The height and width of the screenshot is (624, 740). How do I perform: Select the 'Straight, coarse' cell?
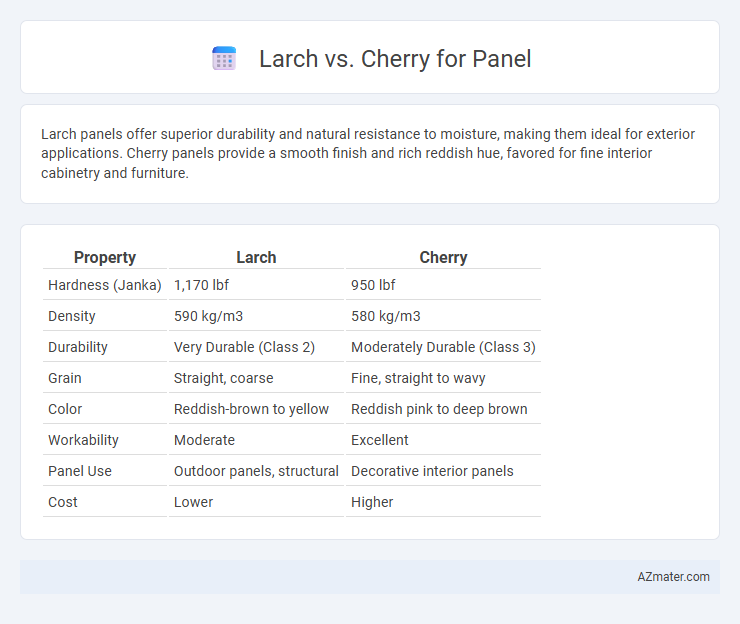pos(256,378)
